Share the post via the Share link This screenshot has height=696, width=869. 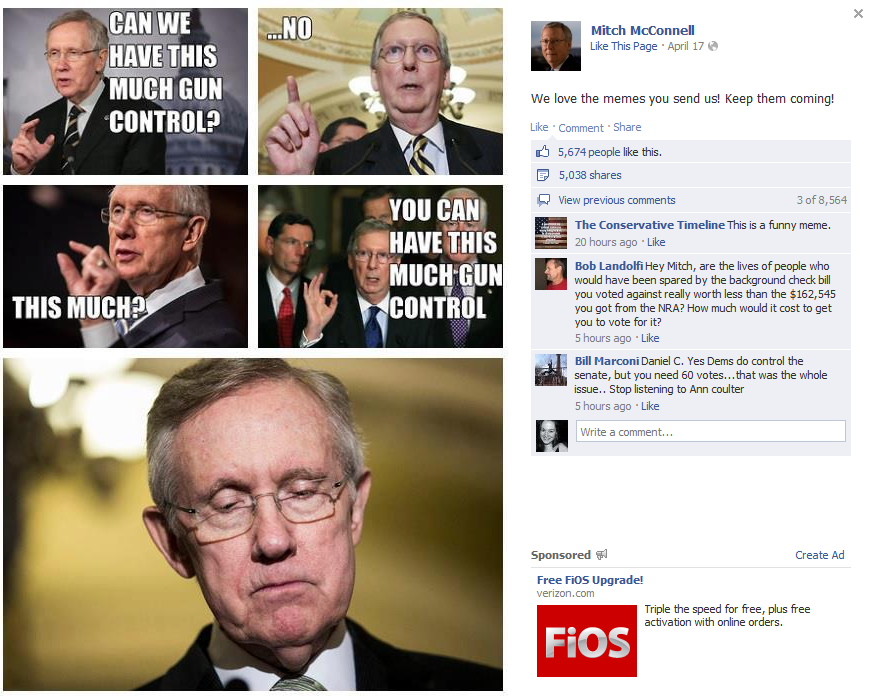coord(627,127)
